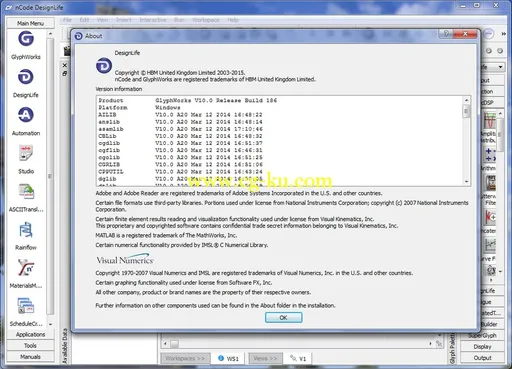Open the Rainflow application icon
Screen dimensions: 512x369
pos(26,230)
